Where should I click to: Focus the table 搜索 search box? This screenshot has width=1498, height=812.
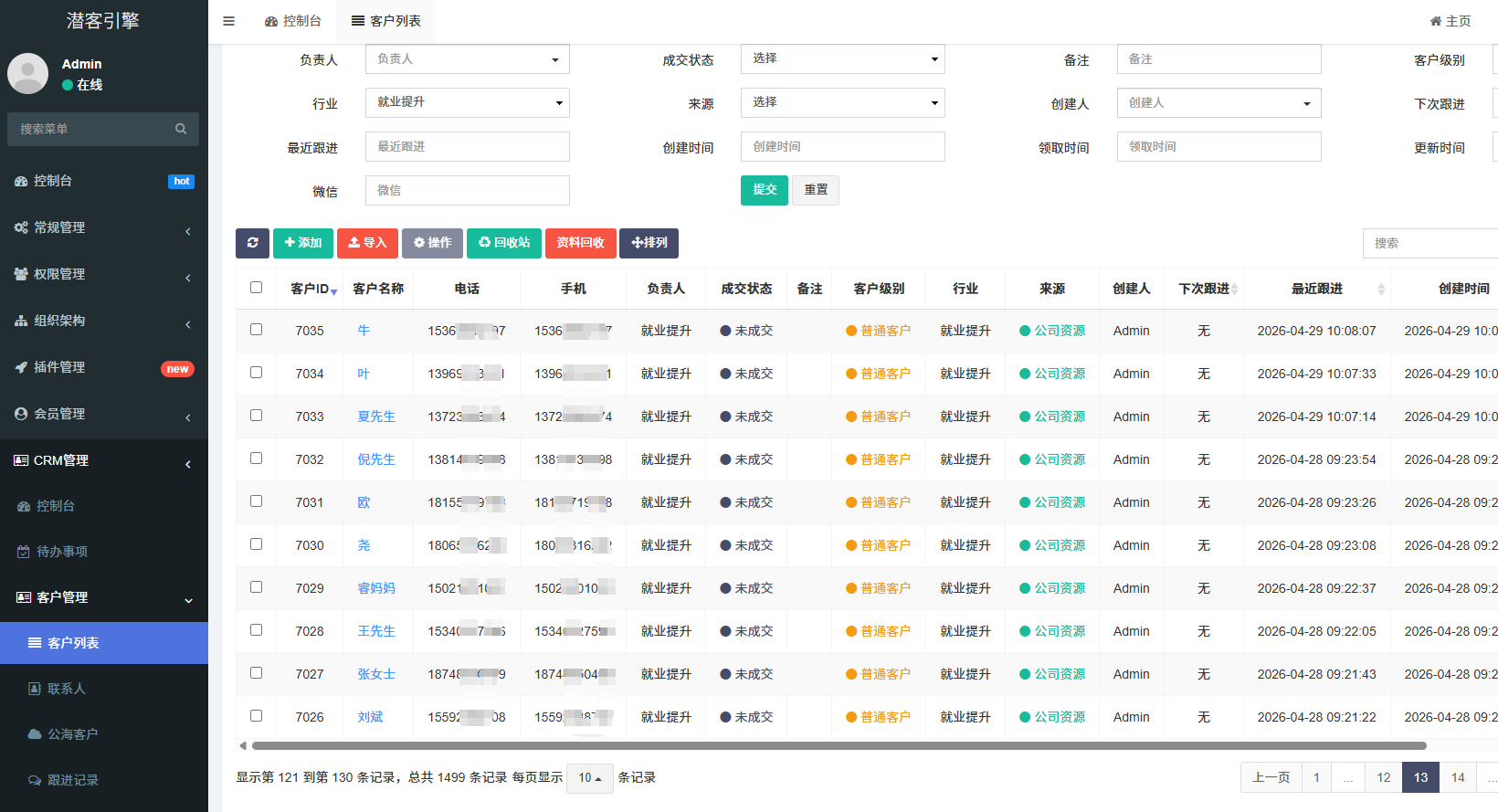(x=1430, y=243)
